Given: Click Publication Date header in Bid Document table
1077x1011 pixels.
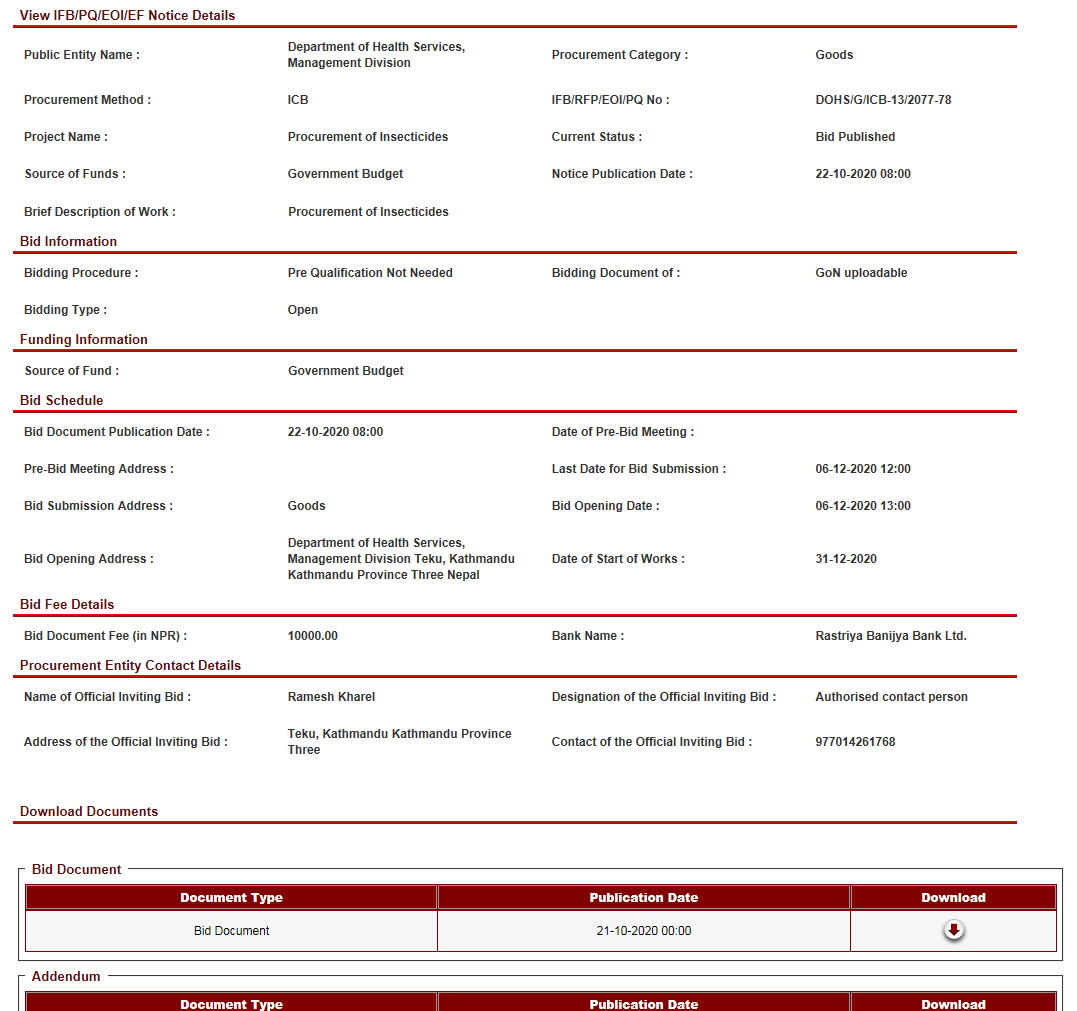Looking at the screenshot, I should (x=643, y=897).
